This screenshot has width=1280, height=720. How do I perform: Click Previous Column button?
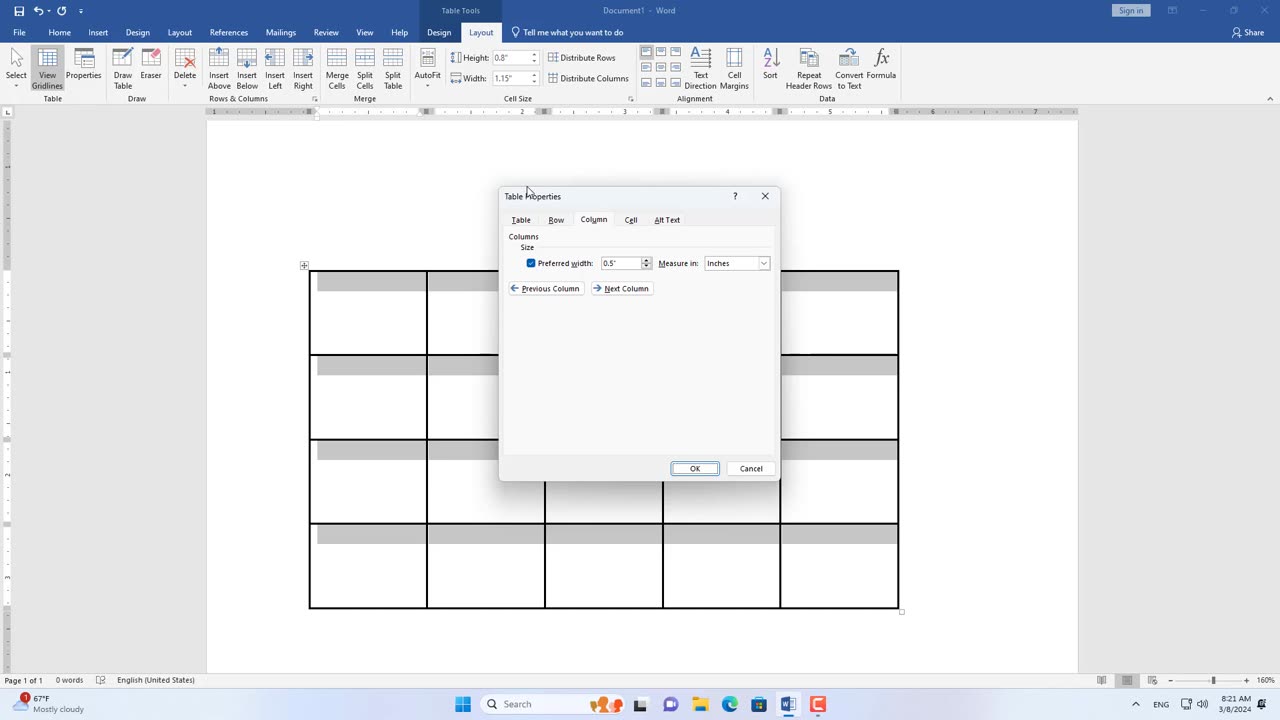point(546,288)
